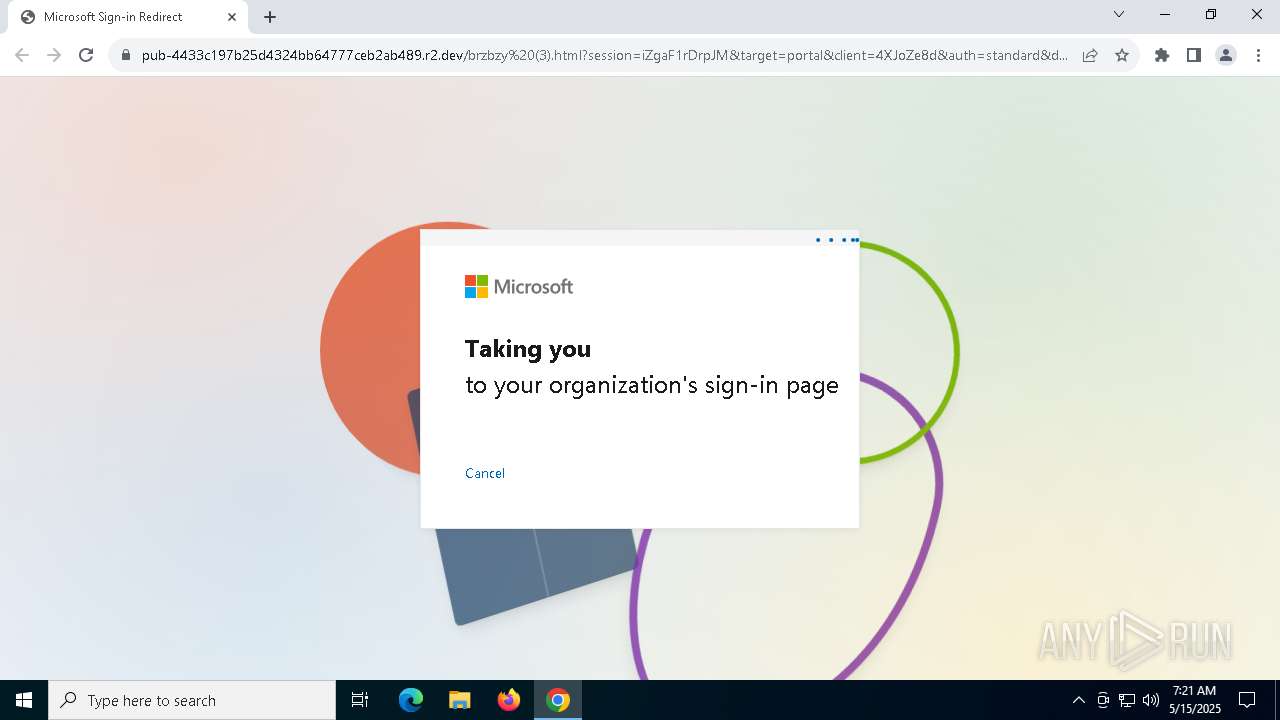
Task: Select the Microsoft Sign-in Redirect tab
Action: pyautogui.click(x=126, y=17)
